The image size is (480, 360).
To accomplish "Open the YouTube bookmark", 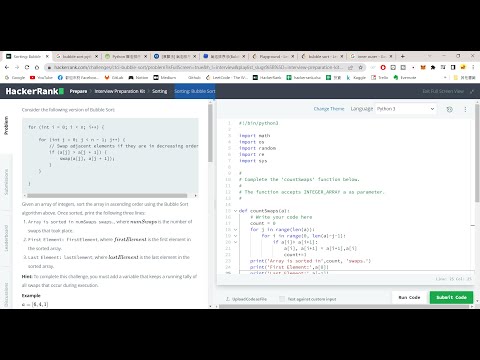I will point(41,77).
